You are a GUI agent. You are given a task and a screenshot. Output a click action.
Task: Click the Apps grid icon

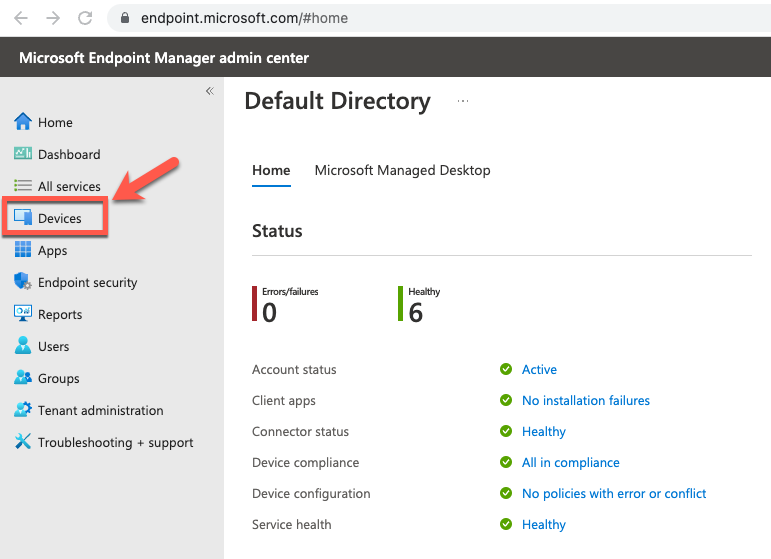click(x=23, y=249)
